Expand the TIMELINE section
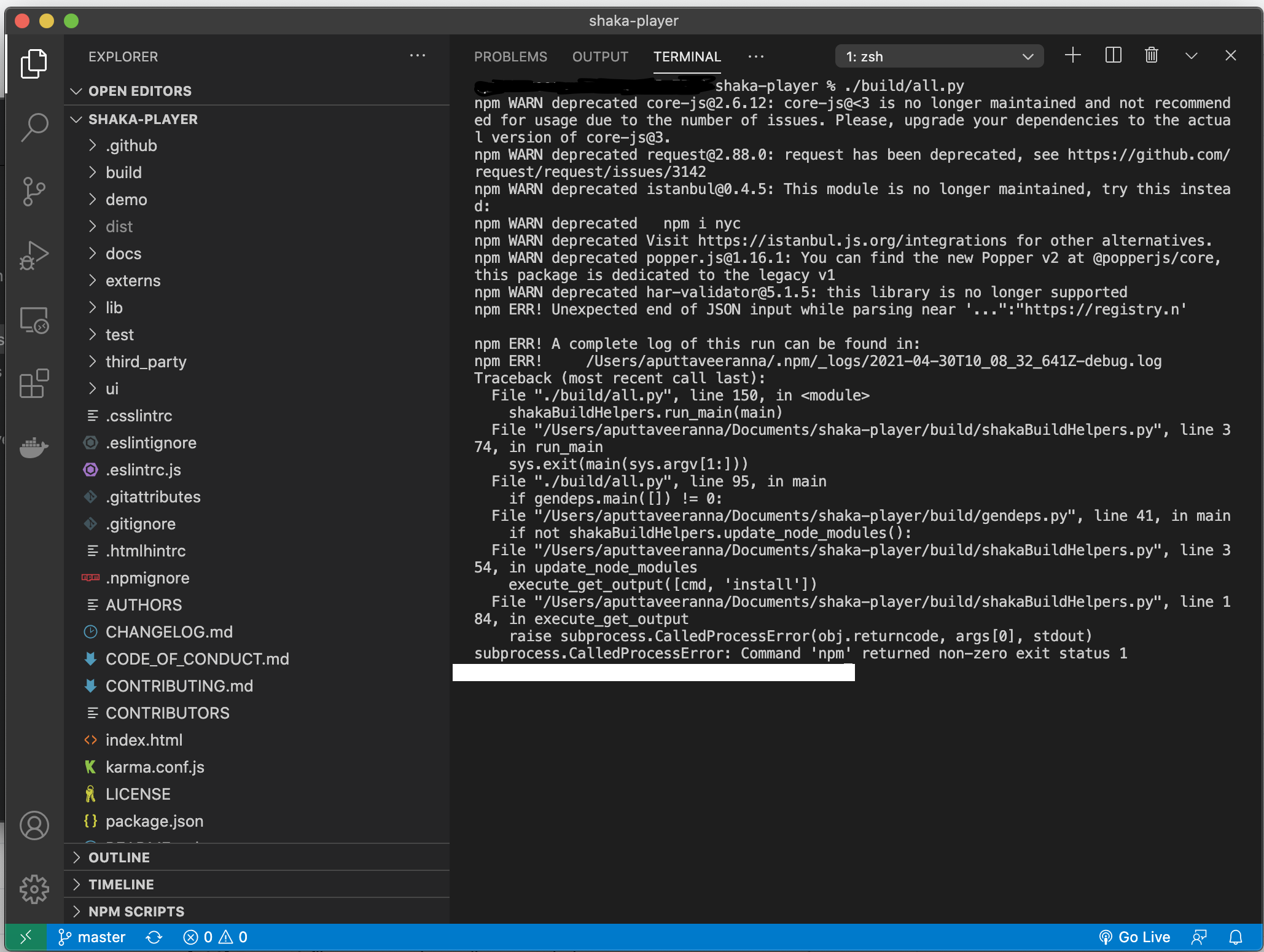 click(121, 884)
